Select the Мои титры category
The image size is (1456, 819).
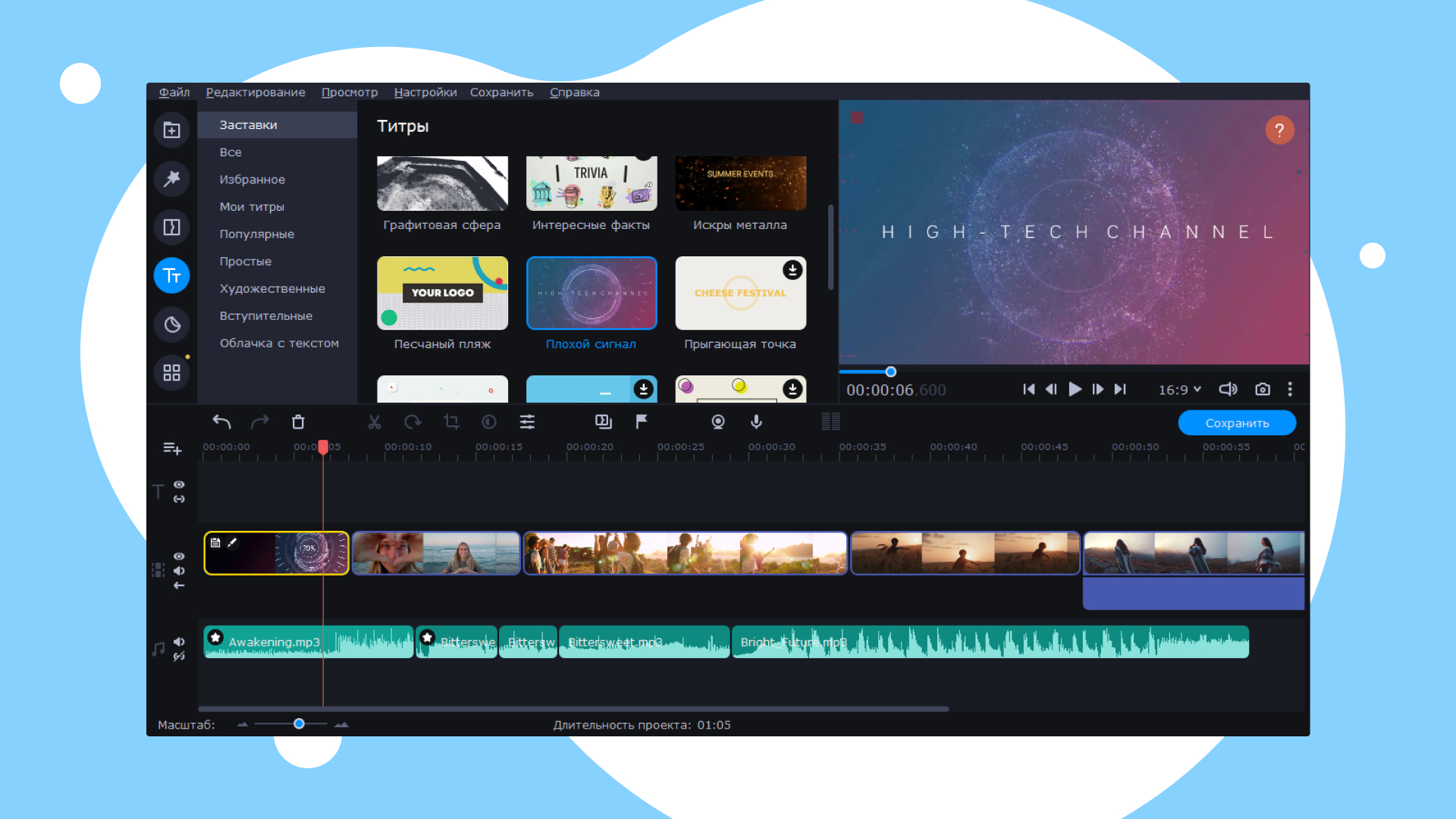(x=277, y=207)
